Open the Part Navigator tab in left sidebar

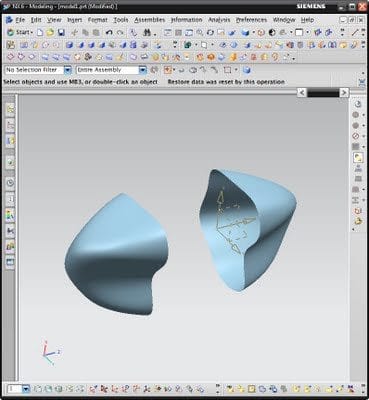coord(10,125)
